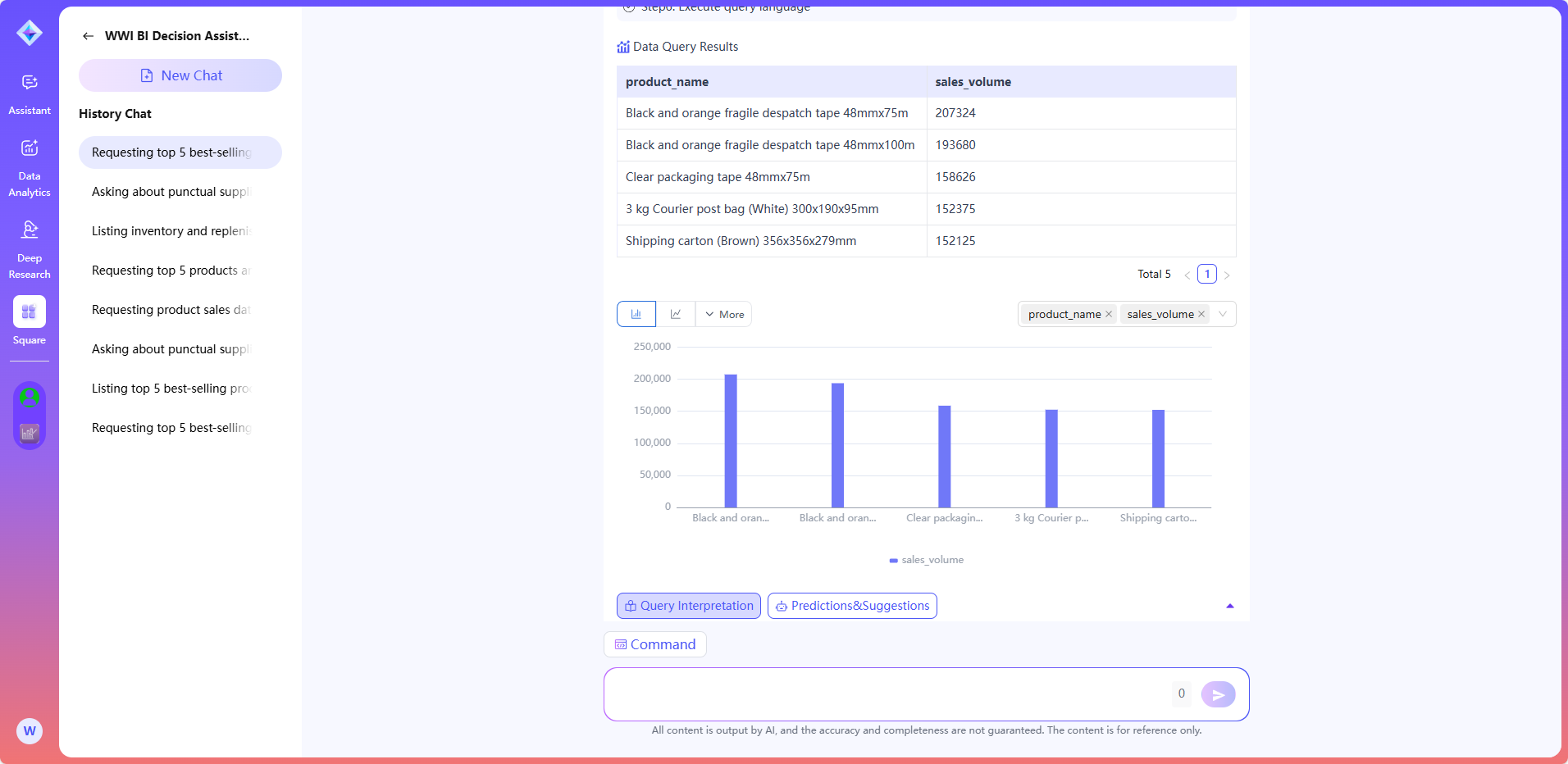The image size is (1568, 764).
Task: Select the Predictions&Suggestions tab
Action: click(852, 606)
